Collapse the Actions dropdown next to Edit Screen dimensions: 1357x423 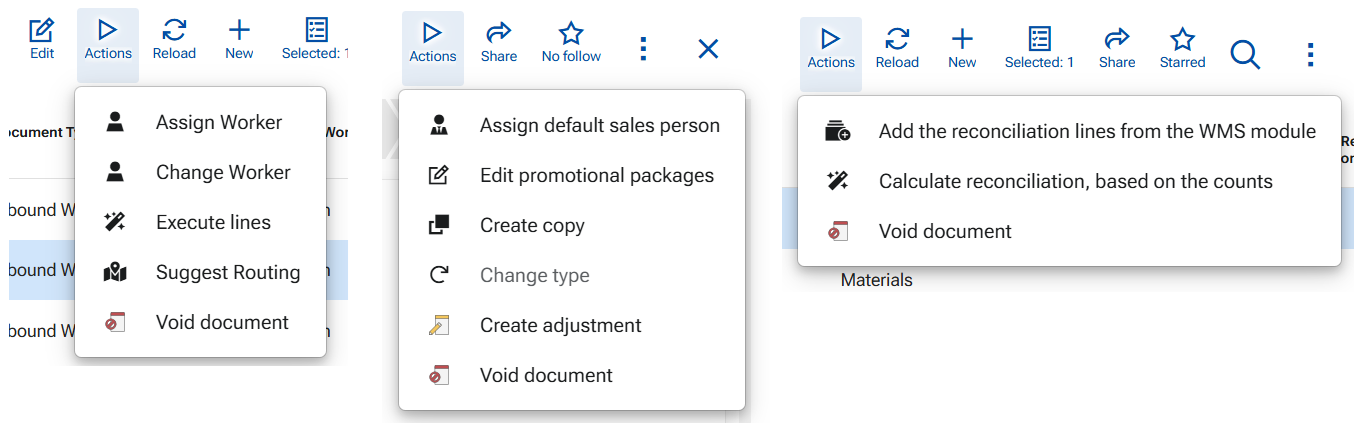(108, 40)
